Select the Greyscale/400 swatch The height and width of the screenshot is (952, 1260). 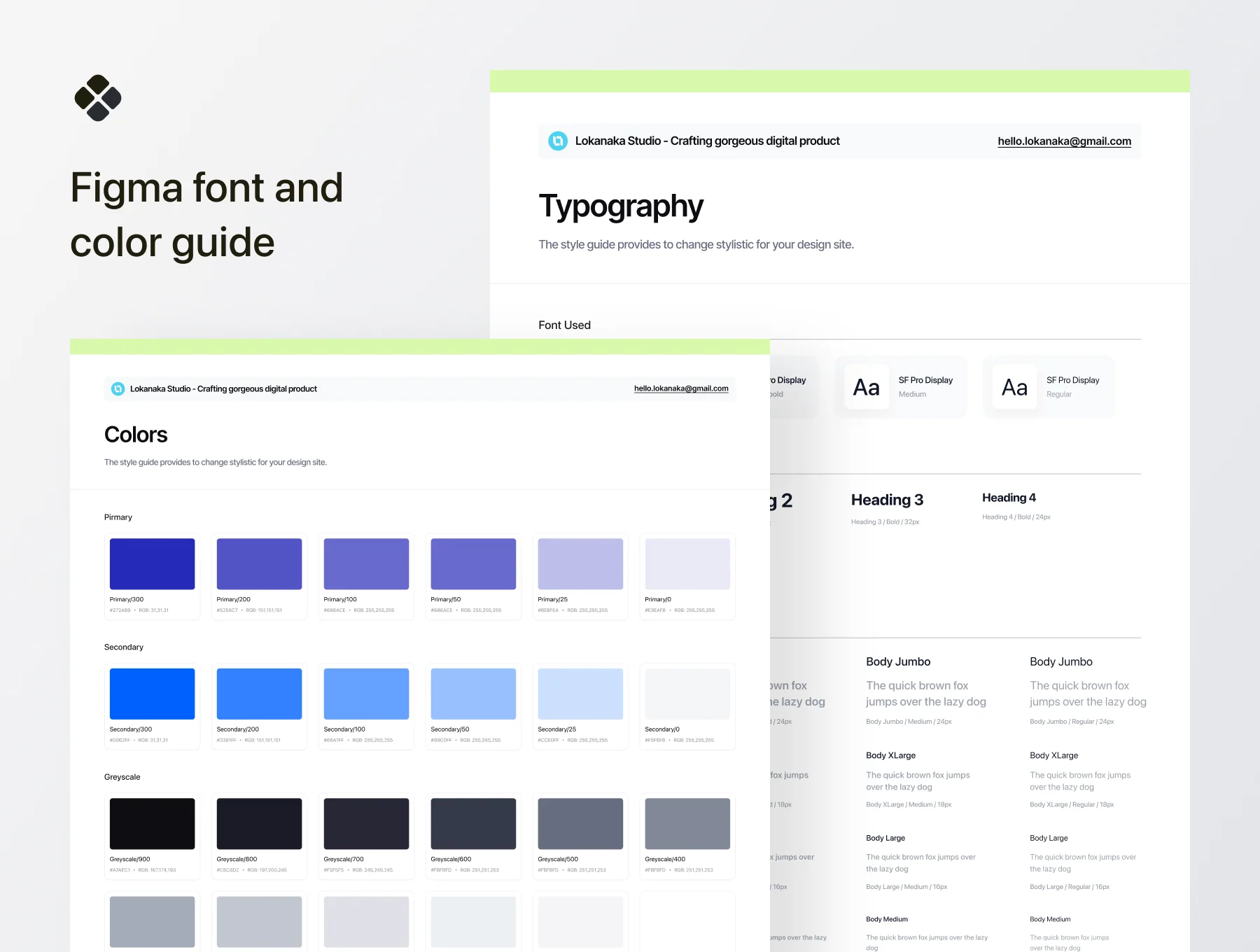[687, 824]
